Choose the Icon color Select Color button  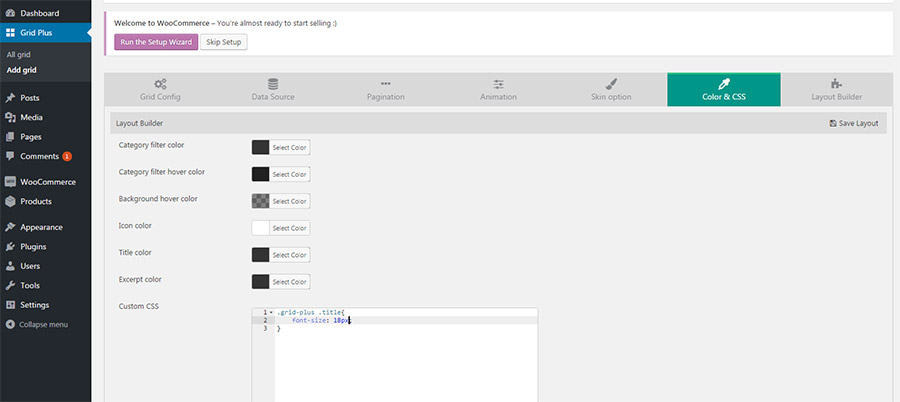tap(290, 228)
